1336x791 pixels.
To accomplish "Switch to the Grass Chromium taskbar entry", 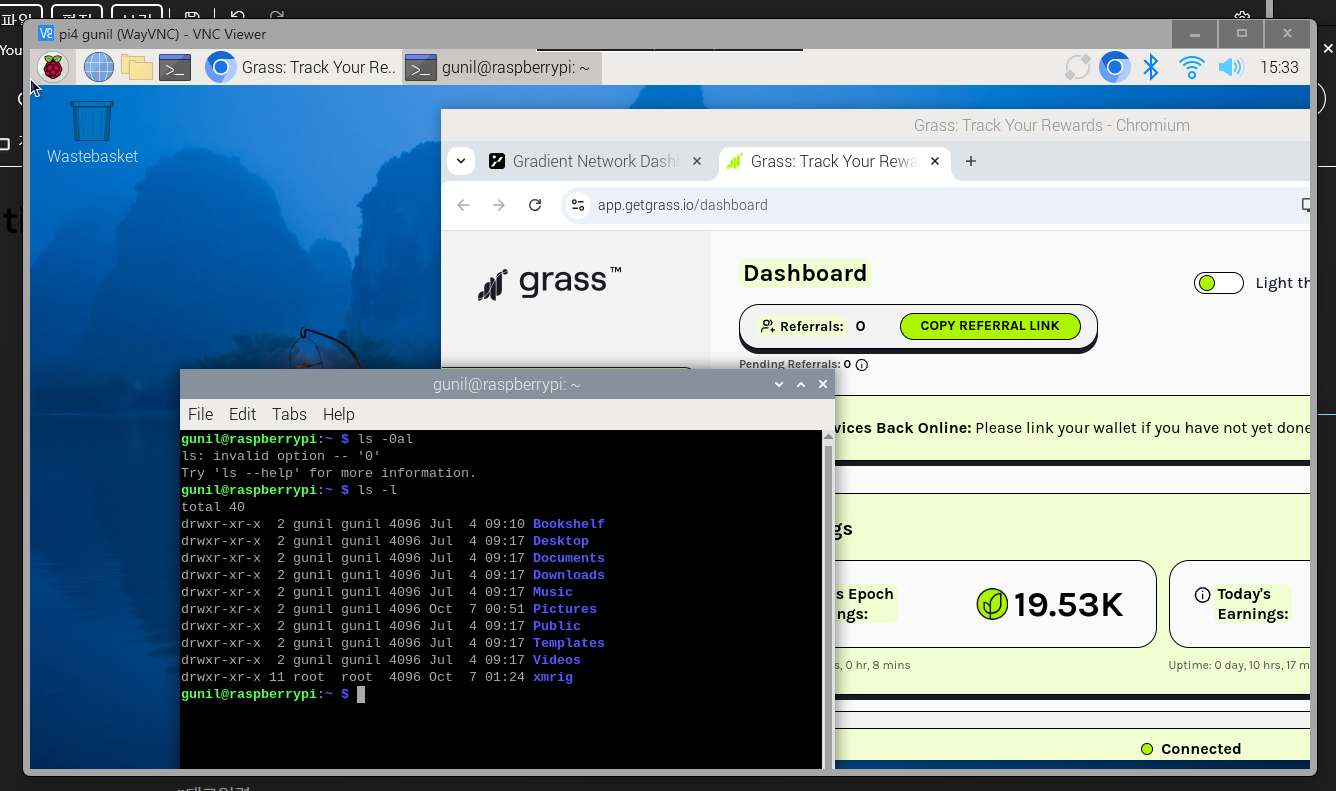I will coord(301,67).
